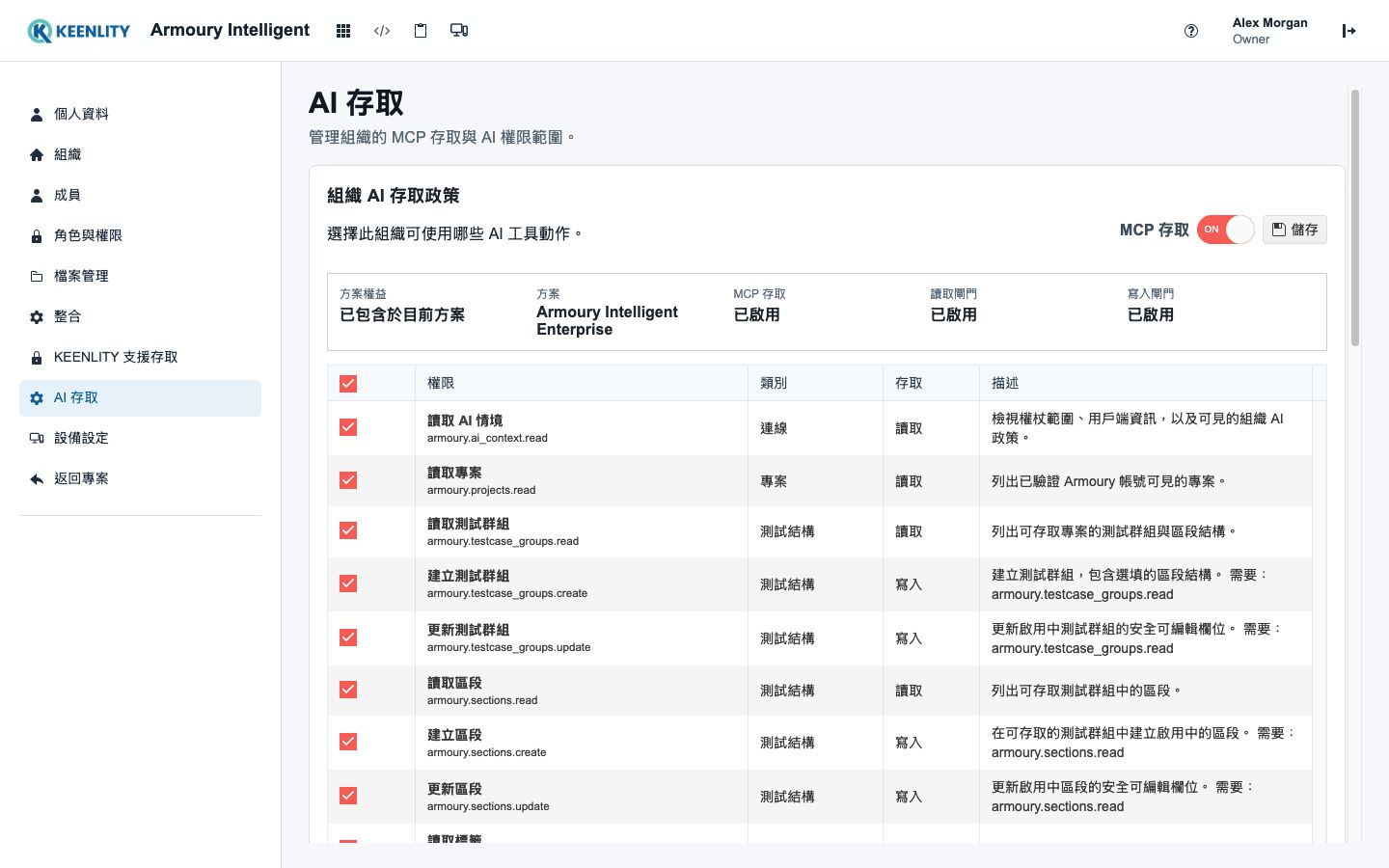Open KEENLITY 支援存取 page
This screenshot has width=1389, height=868.
[140, 357]
